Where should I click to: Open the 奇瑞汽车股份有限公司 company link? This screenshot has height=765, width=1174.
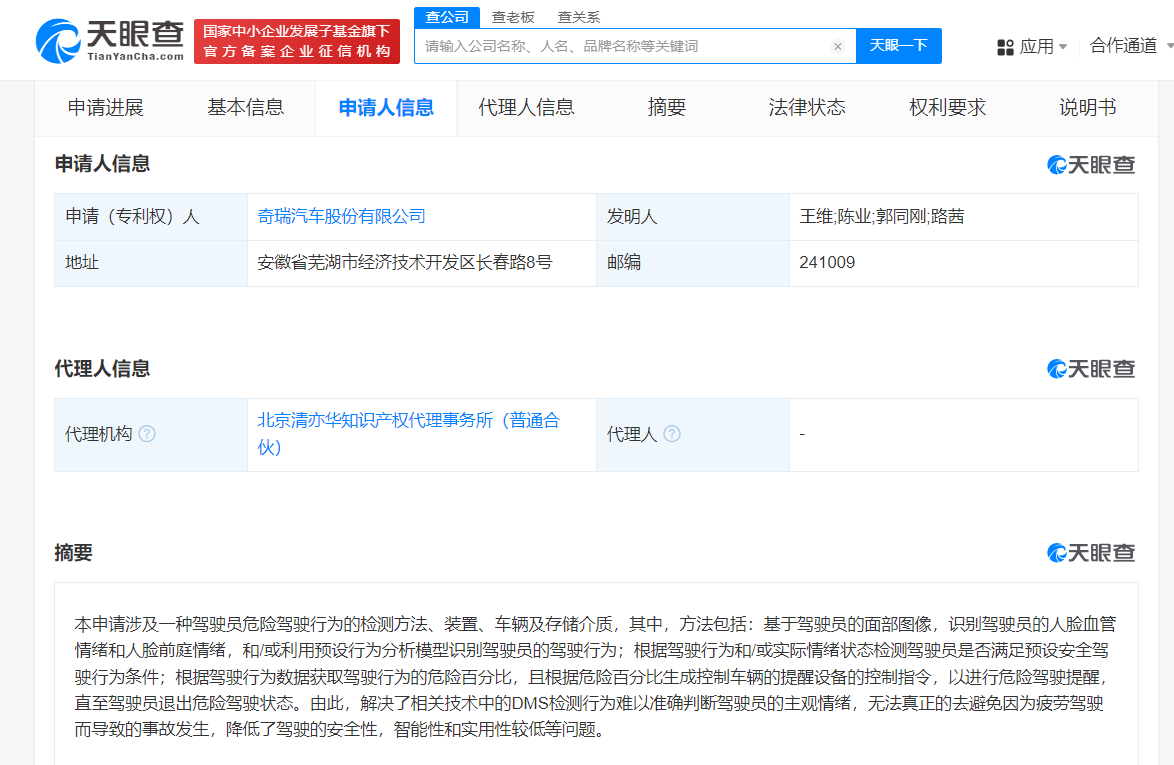coord(341,217)
